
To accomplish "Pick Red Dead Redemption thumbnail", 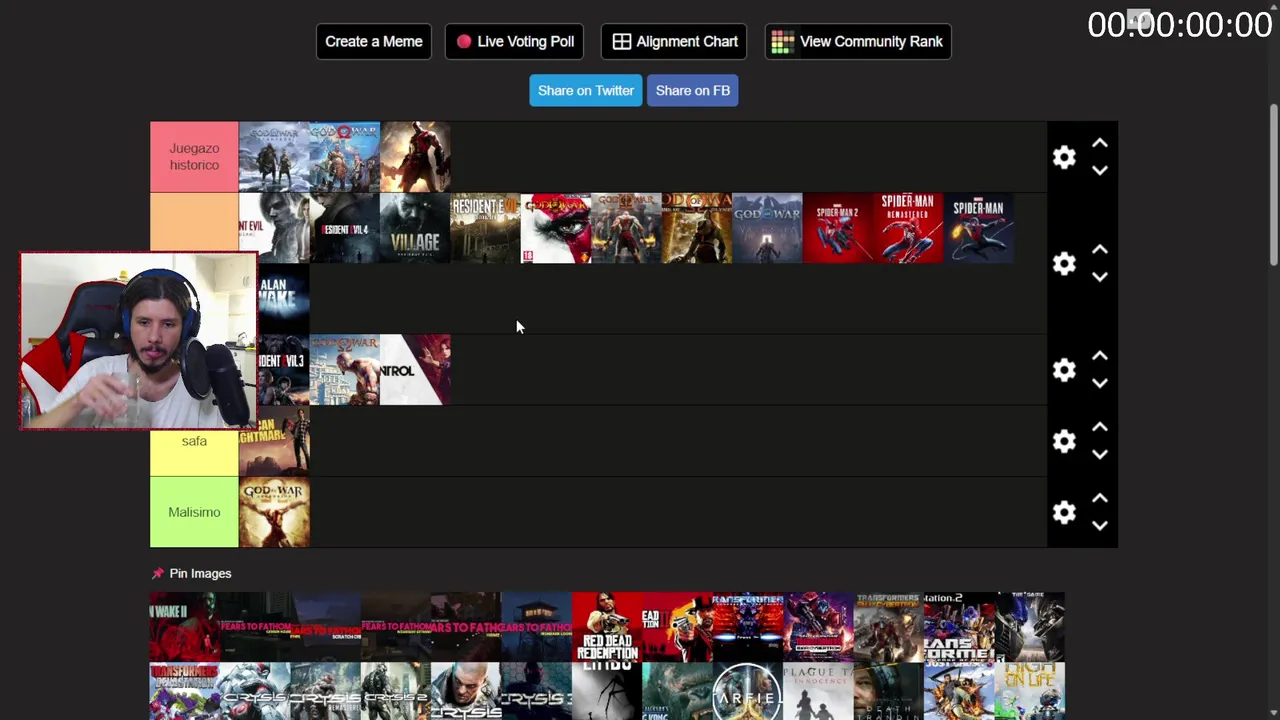I will [607, 627].
